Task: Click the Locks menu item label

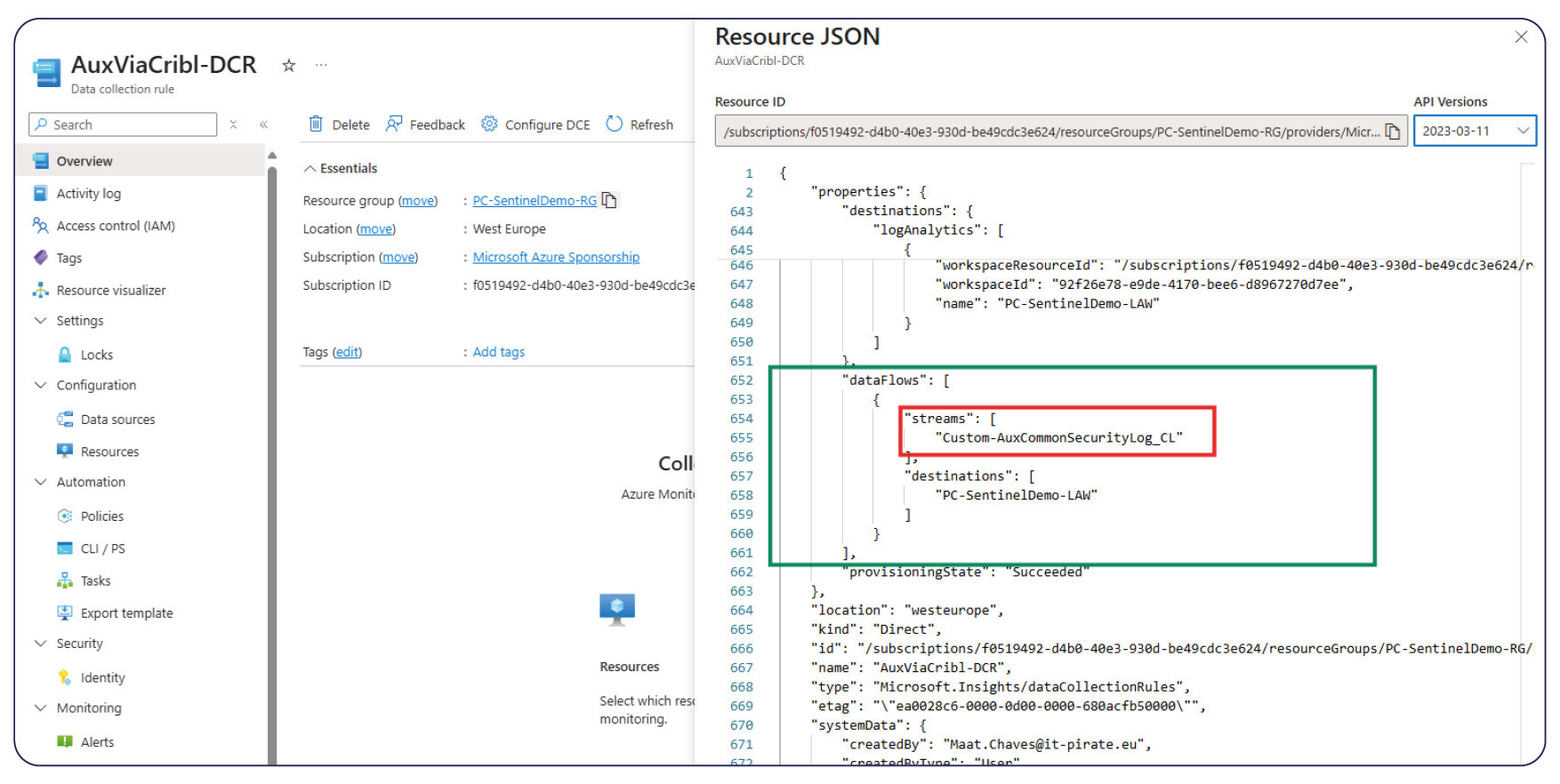Action: coord(97,355)
